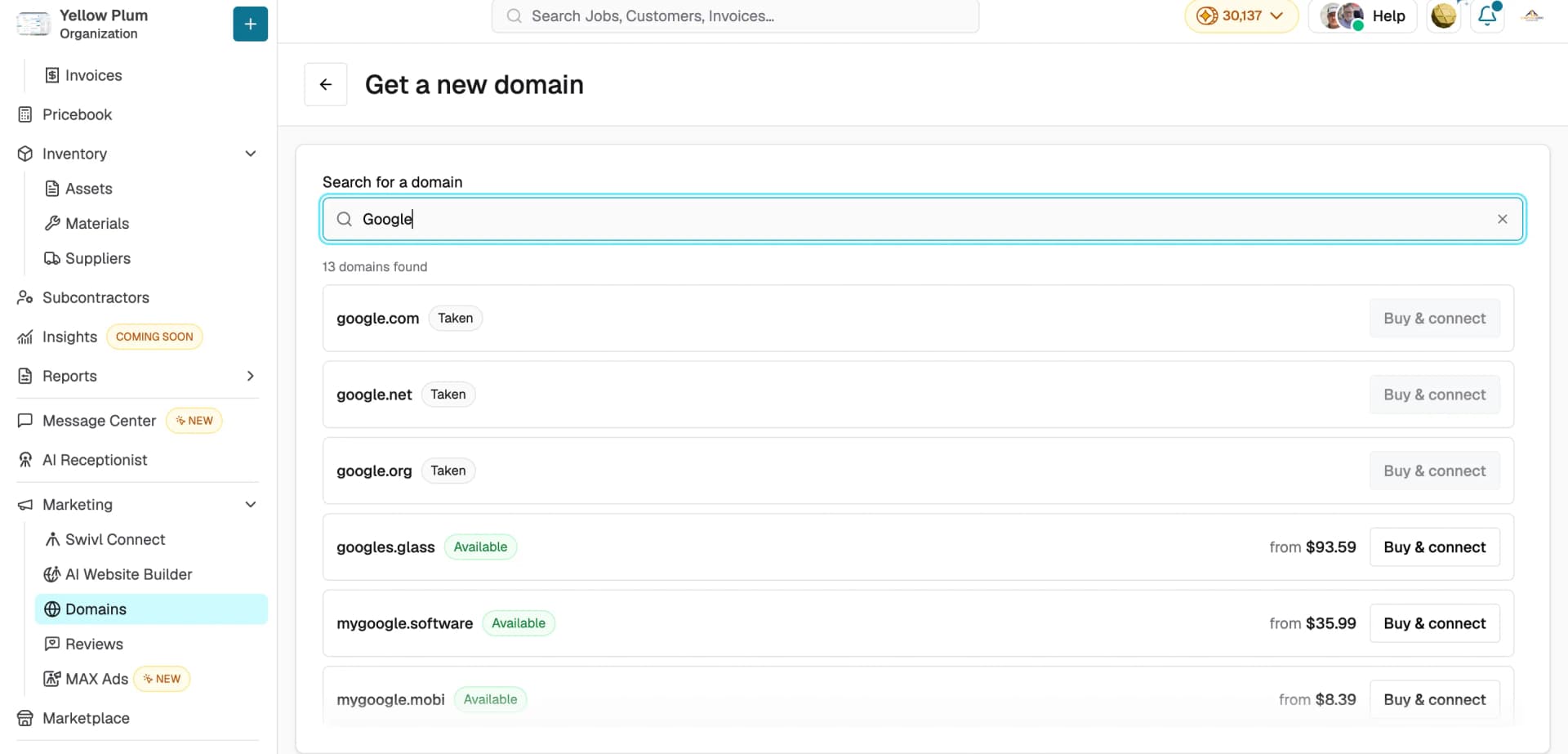
Task: Focus the global search Jobs, Customers, Invoices field
Action: [x=735, y=16]
